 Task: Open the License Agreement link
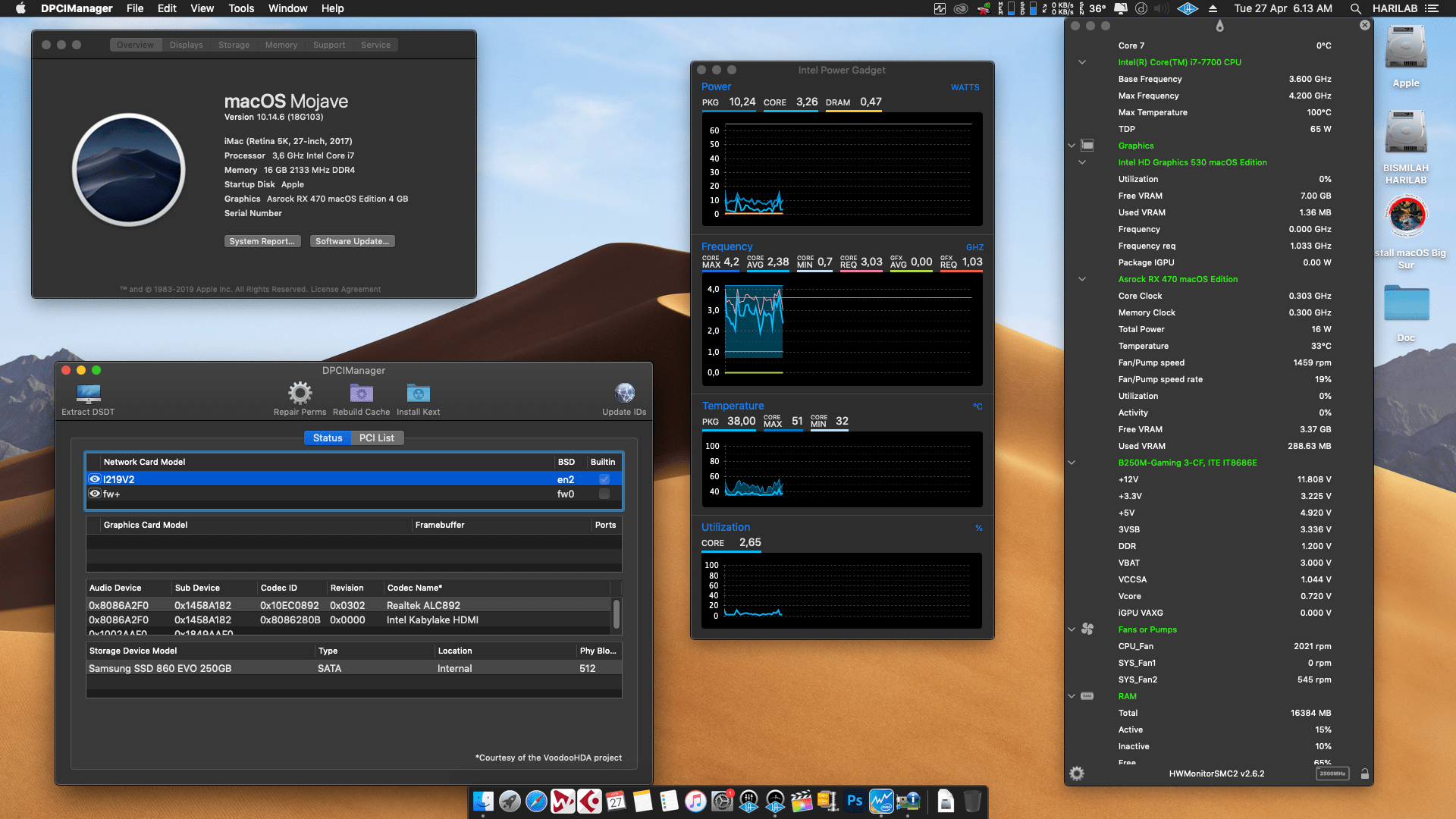point(346,289)
